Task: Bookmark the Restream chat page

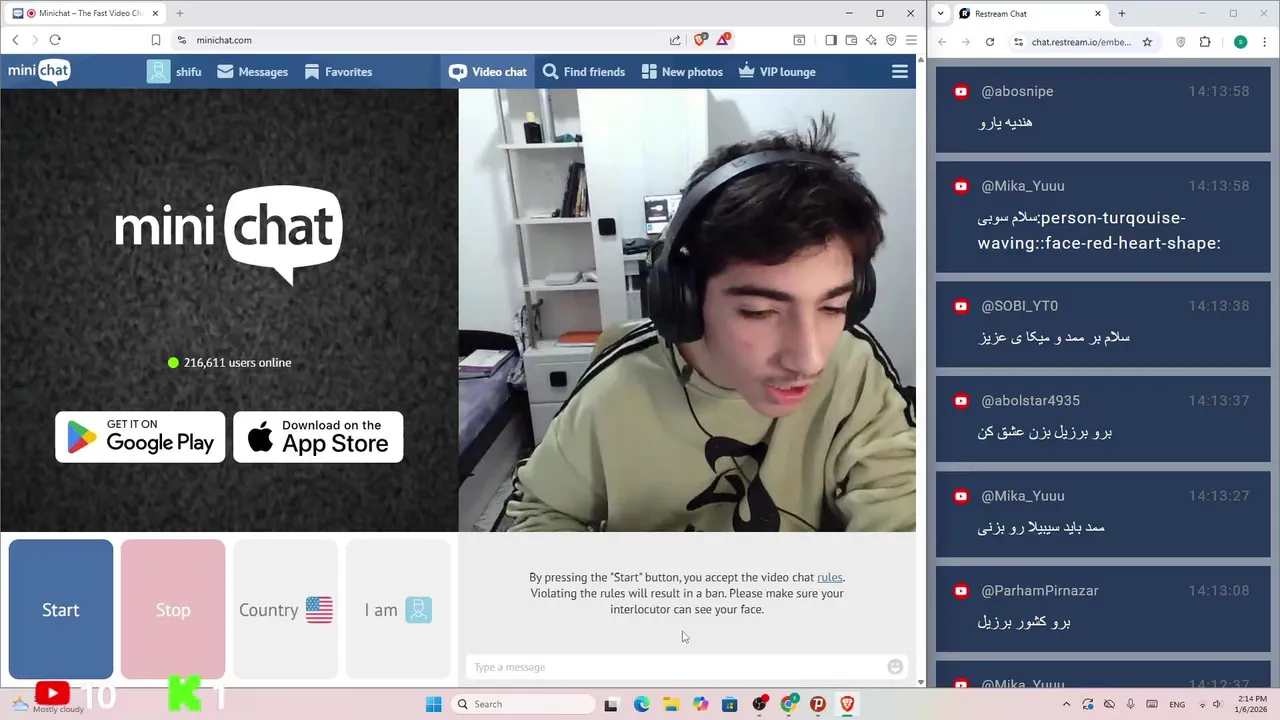Action: click(1147, 42)
